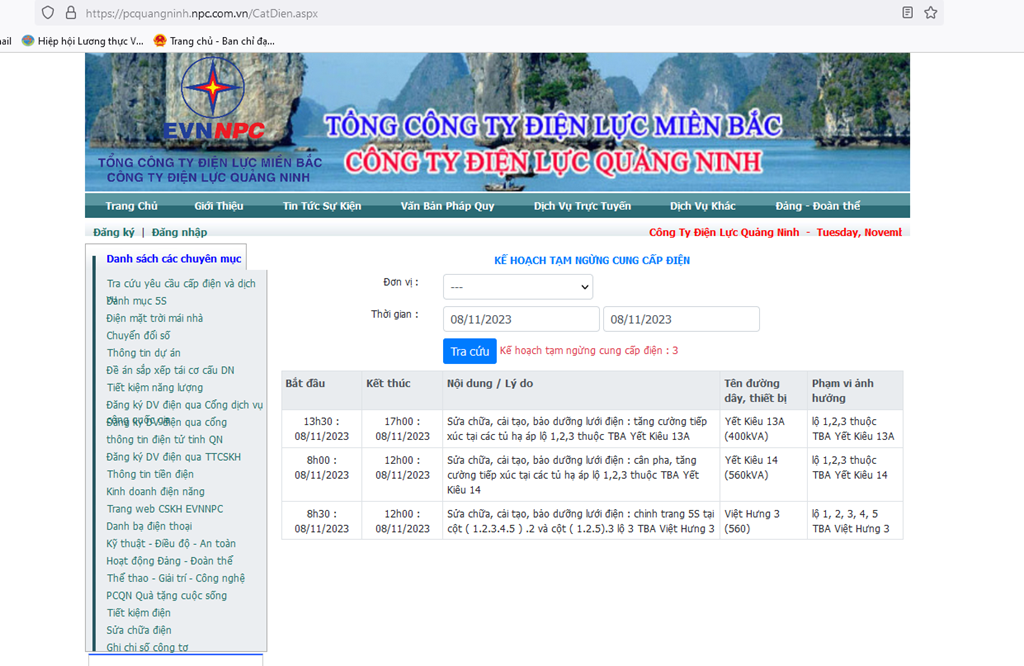Open Giới Thiệu menu
1024x666 pixels.
click(219, 206)
